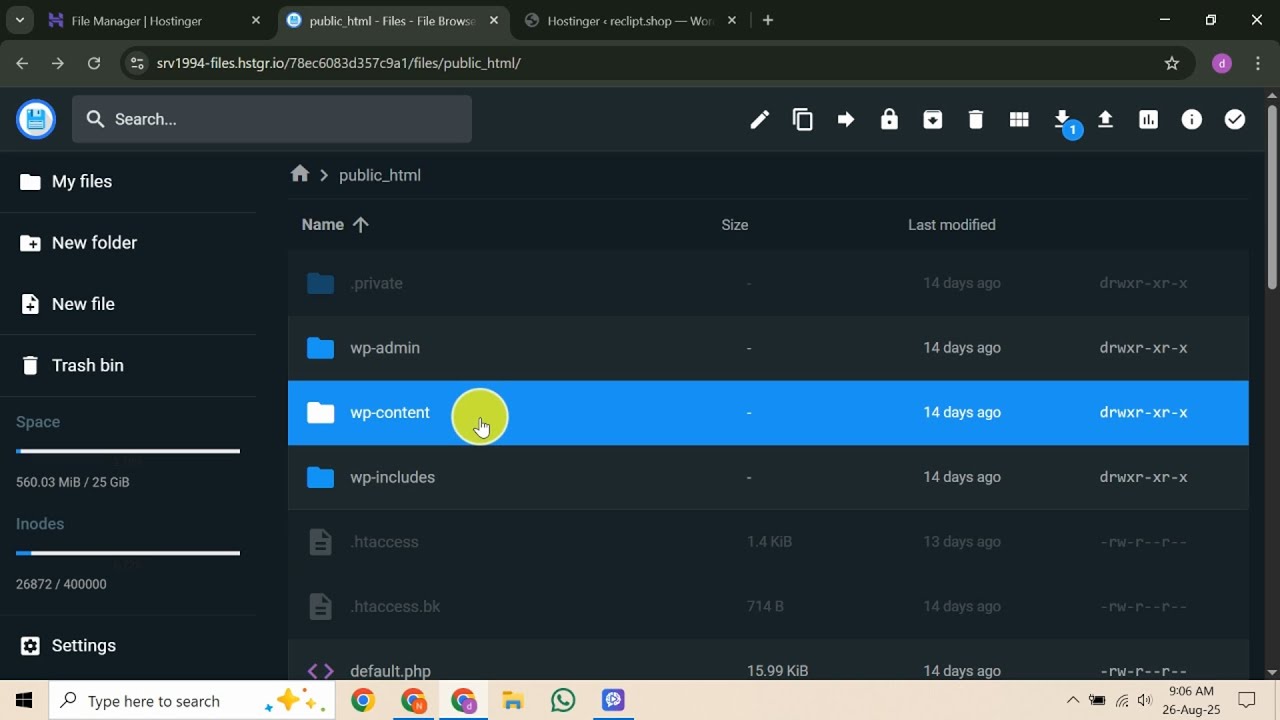Reload the page with the refresh icon
This screenshot has height=720, width=1280.
point(94,63)
